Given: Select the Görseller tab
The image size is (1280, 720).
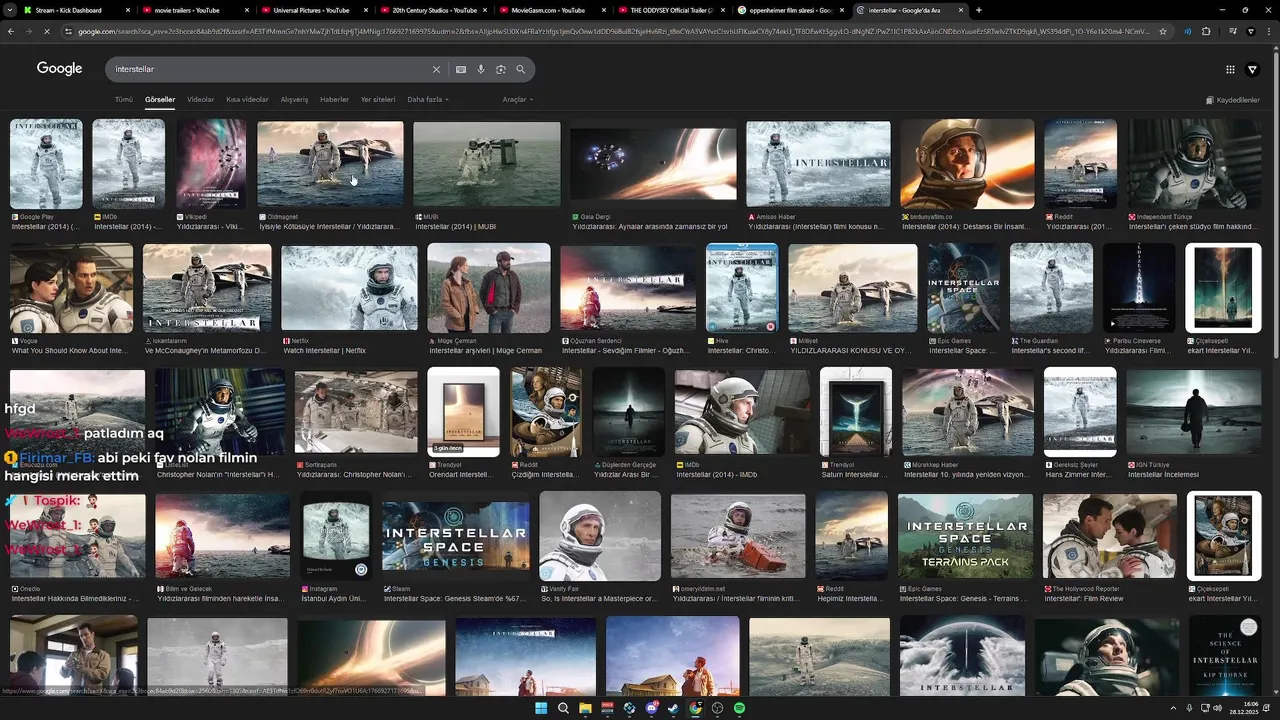Looking at the screenshot, I should (160, 100).
